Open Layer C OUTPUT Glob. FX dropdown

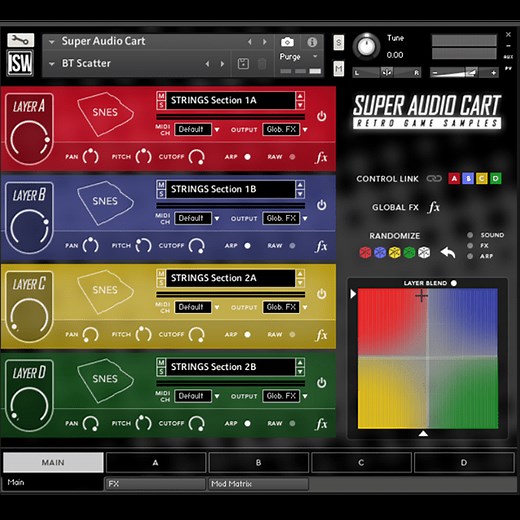[x=285, y=307]
